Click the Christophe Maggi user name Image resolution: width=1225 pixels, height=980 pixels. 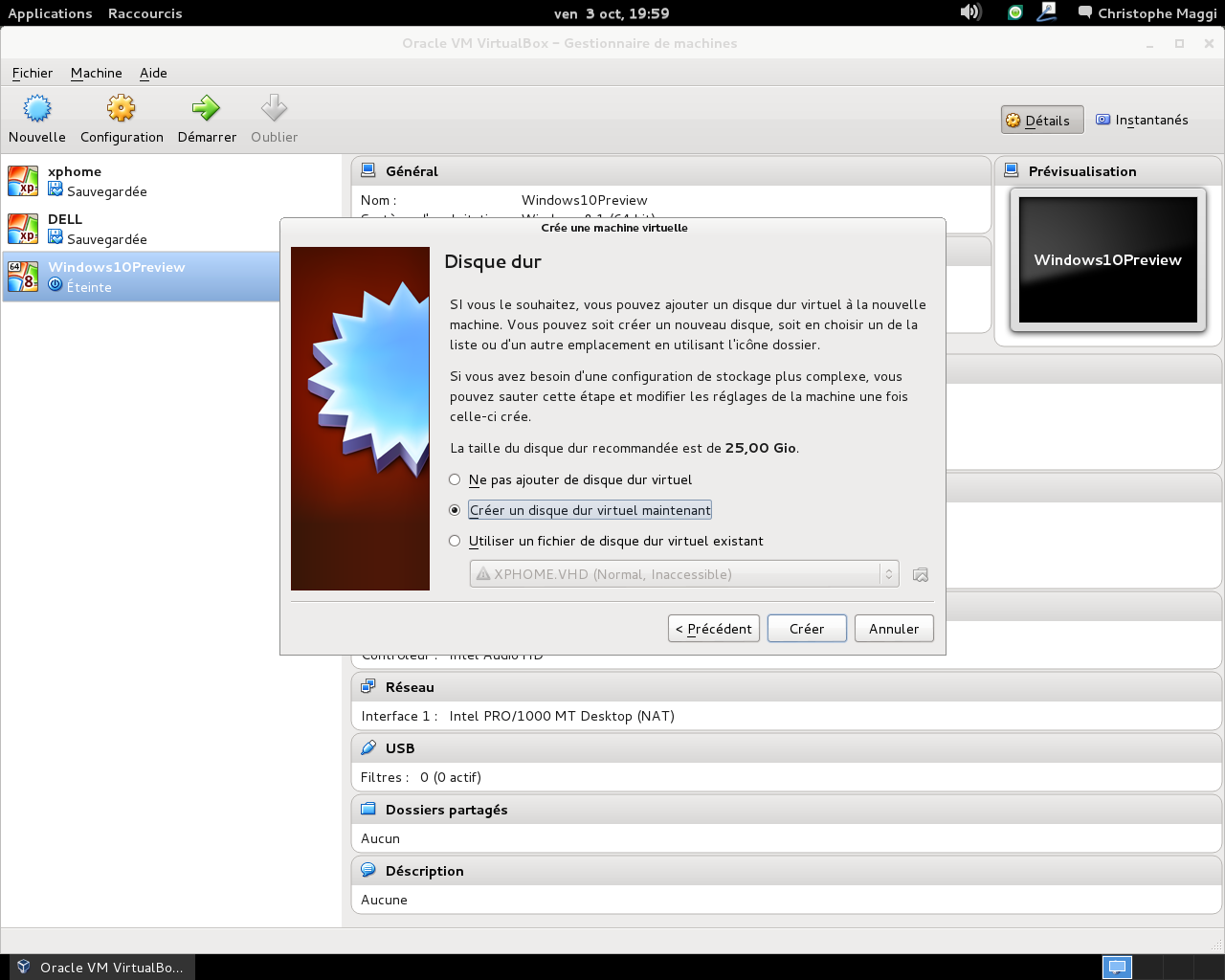[1157, 13]
